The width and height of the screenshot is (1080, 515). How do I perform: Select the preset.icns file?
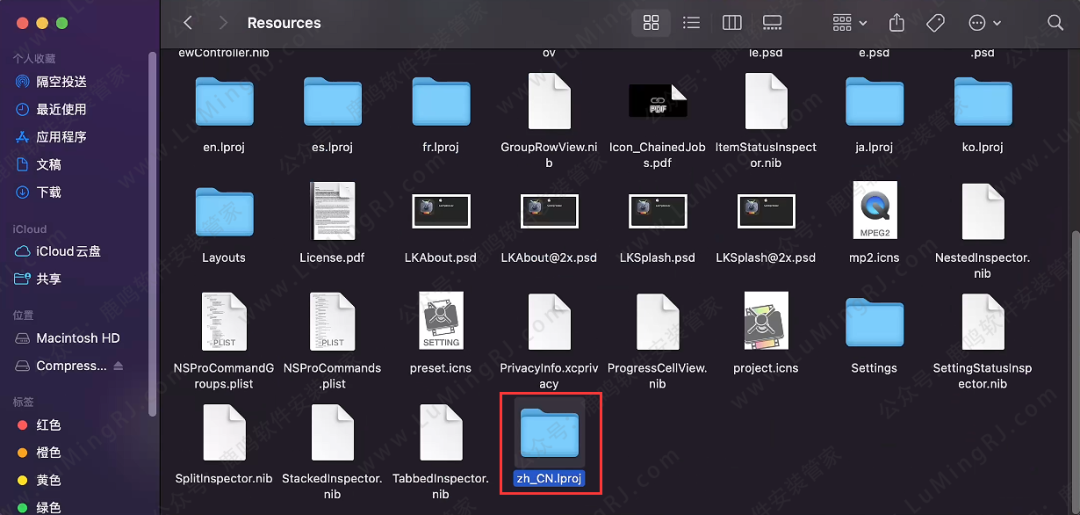[x=441, y=322]
